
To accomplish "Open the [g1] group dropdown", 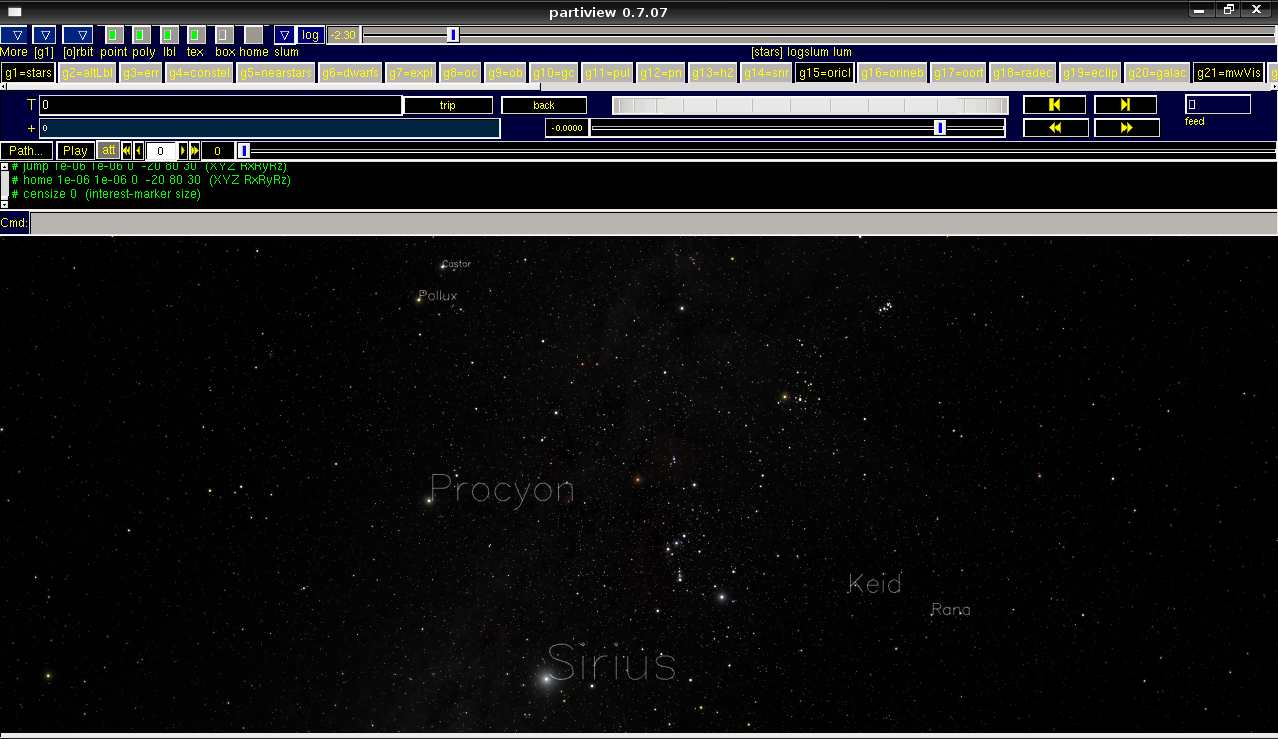I will pyautogui.click(x=44, y=35).
